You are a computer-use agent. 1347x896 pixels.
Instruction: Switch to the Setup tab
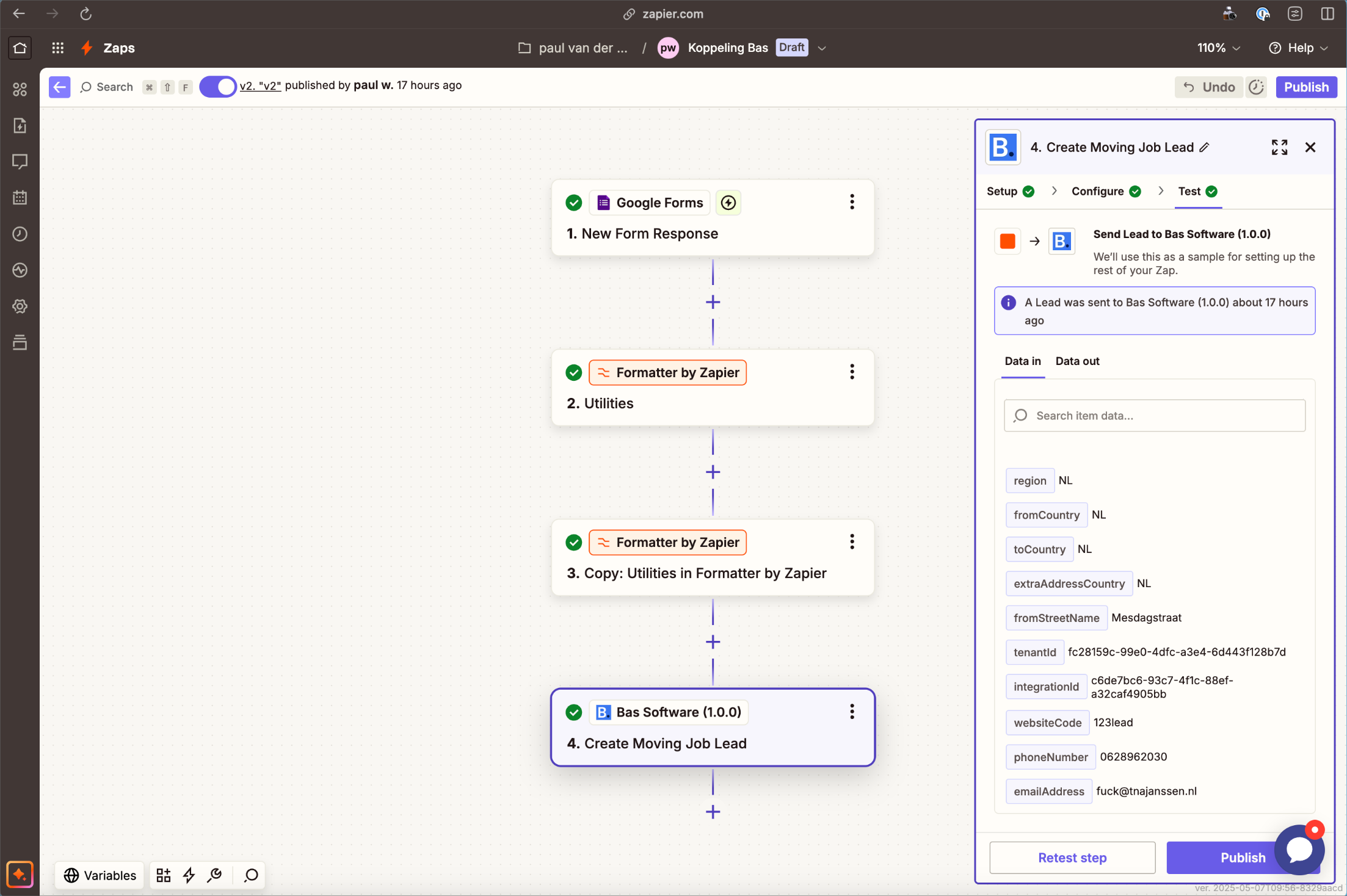[x=1010, y=191]
